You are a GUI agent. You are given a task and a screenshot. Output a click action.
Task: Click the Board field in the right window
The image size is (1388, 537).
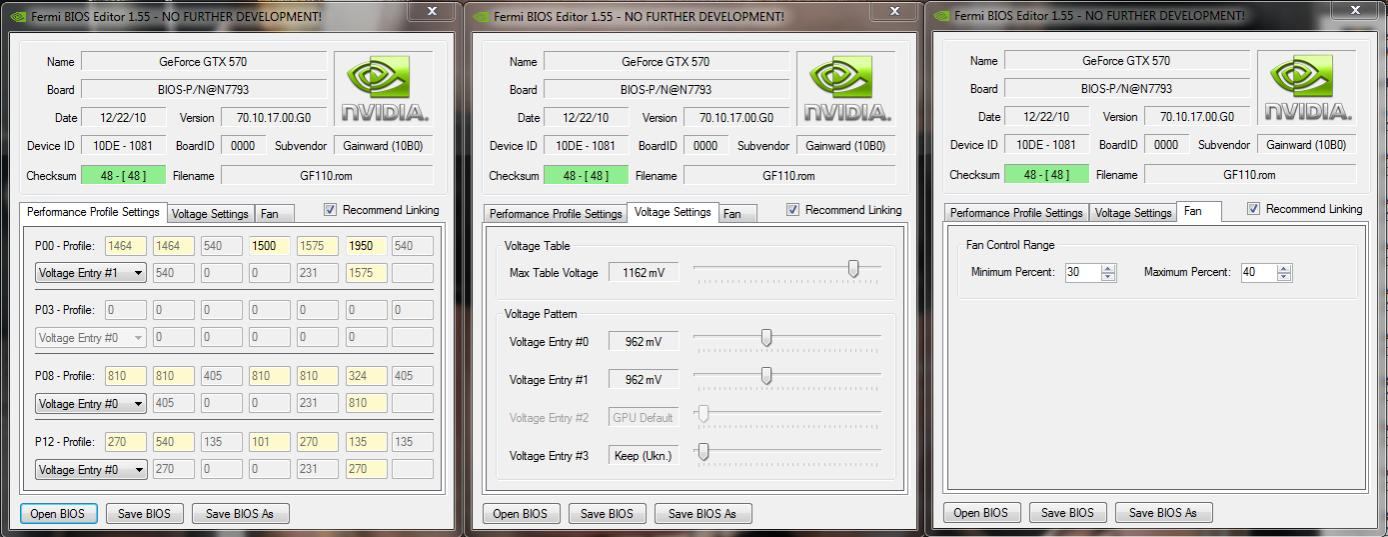point(1127,89)
